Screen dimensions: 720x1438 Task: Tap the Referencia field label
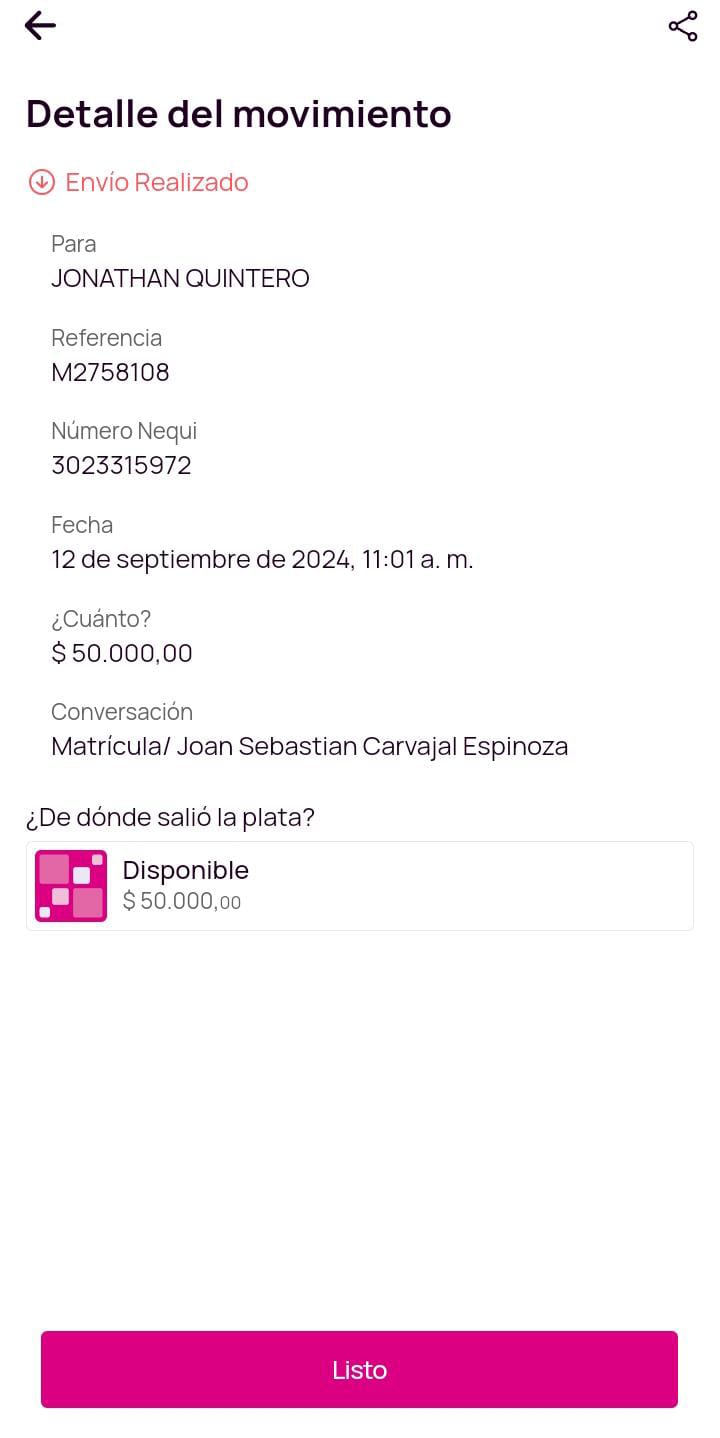[106, 338]
